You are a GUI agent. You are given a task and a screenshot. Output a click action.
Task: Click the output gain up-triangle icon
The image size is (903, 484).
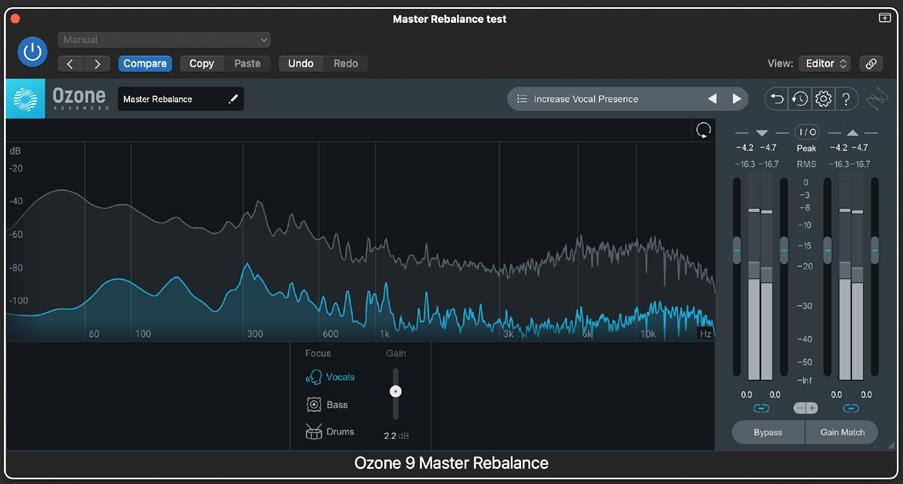853,133
